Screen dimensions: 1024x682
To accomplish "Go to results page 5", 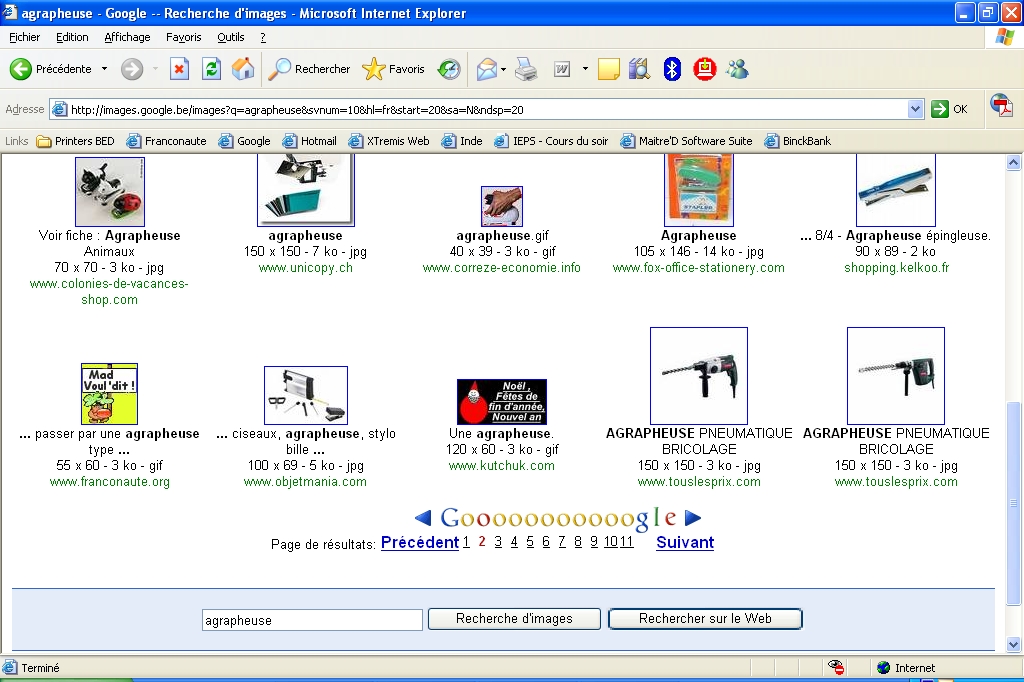I will 530,542.
